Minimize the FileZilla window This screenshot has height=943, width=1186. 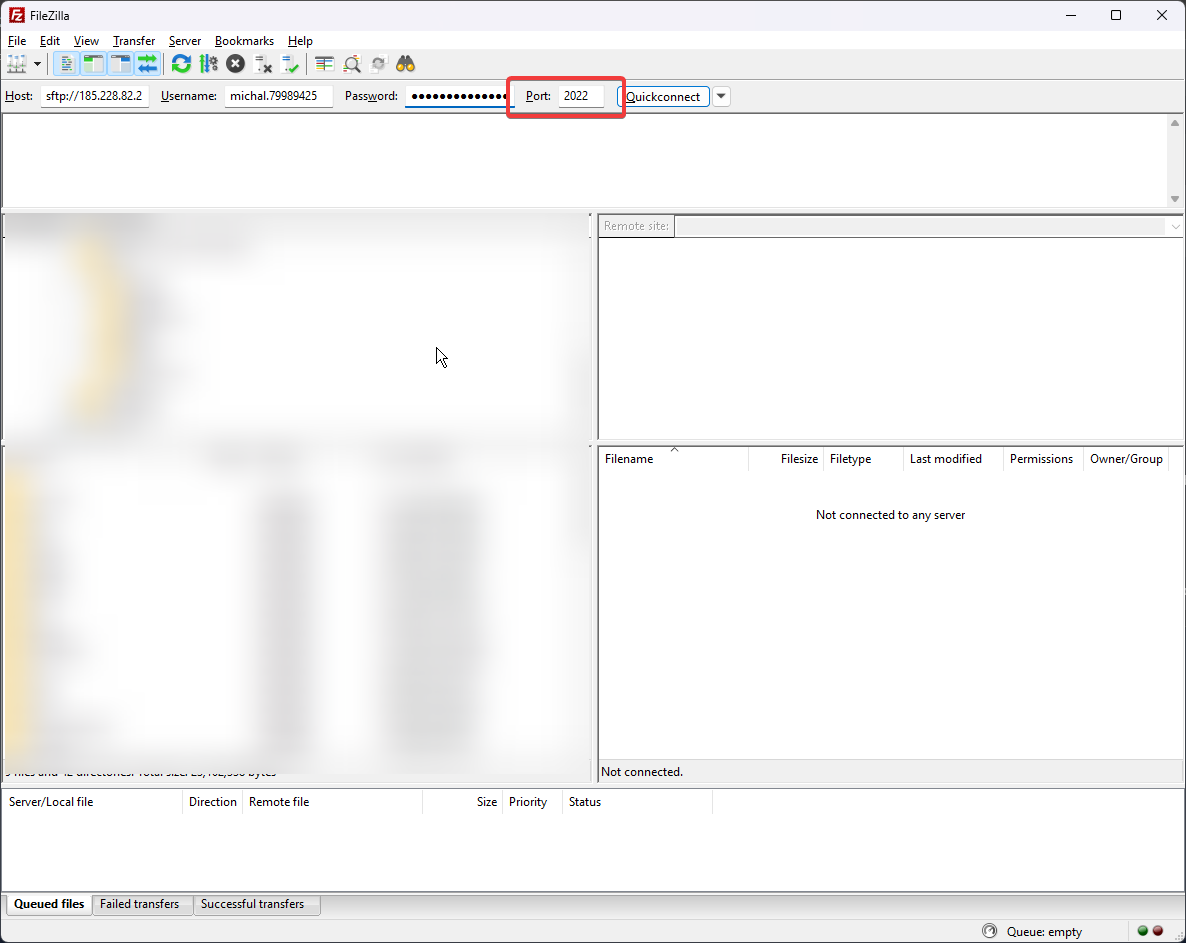coord(1071,15)
